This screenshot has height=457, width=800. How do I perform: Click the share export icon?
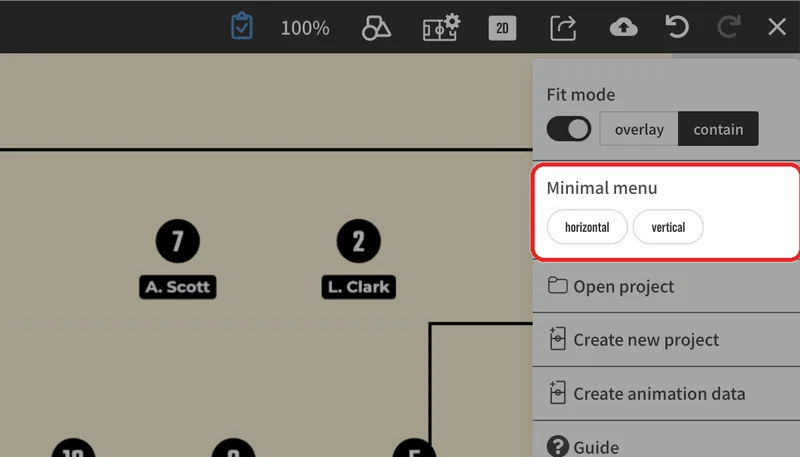(563, 28)
